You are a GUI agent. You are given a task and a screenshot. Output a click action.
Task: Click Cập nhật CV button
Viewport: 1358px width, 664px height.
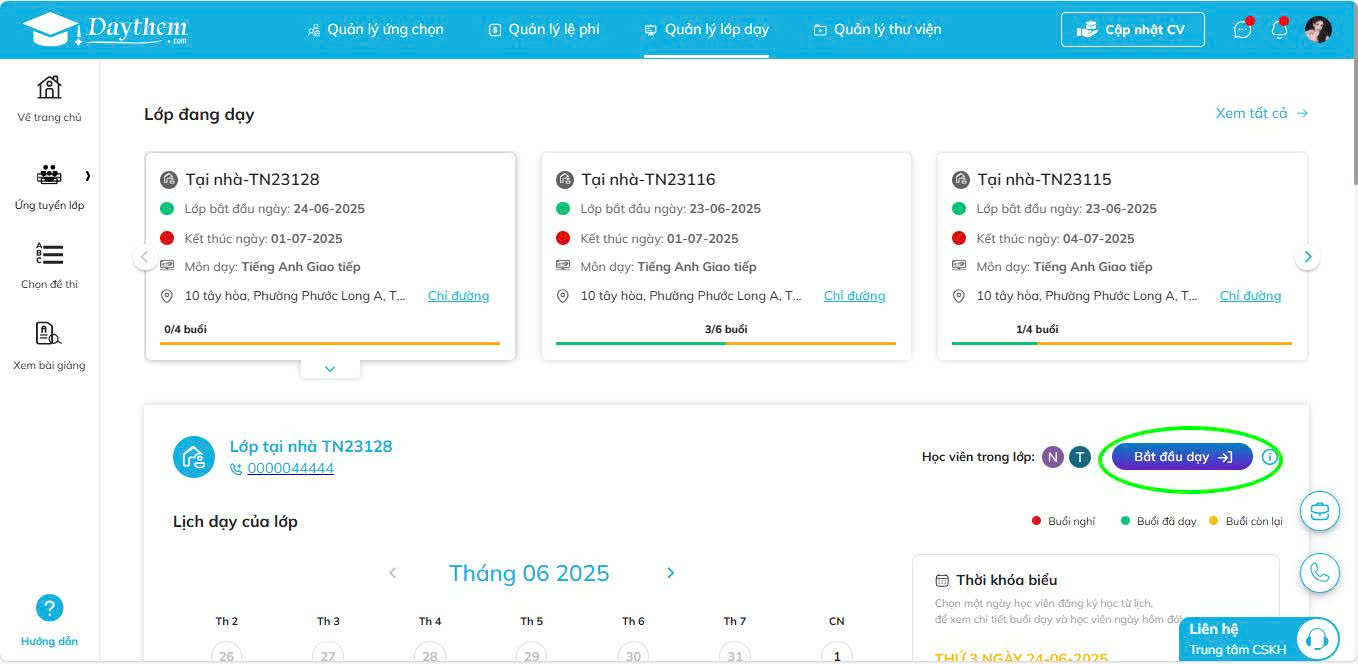point(1132,30)
